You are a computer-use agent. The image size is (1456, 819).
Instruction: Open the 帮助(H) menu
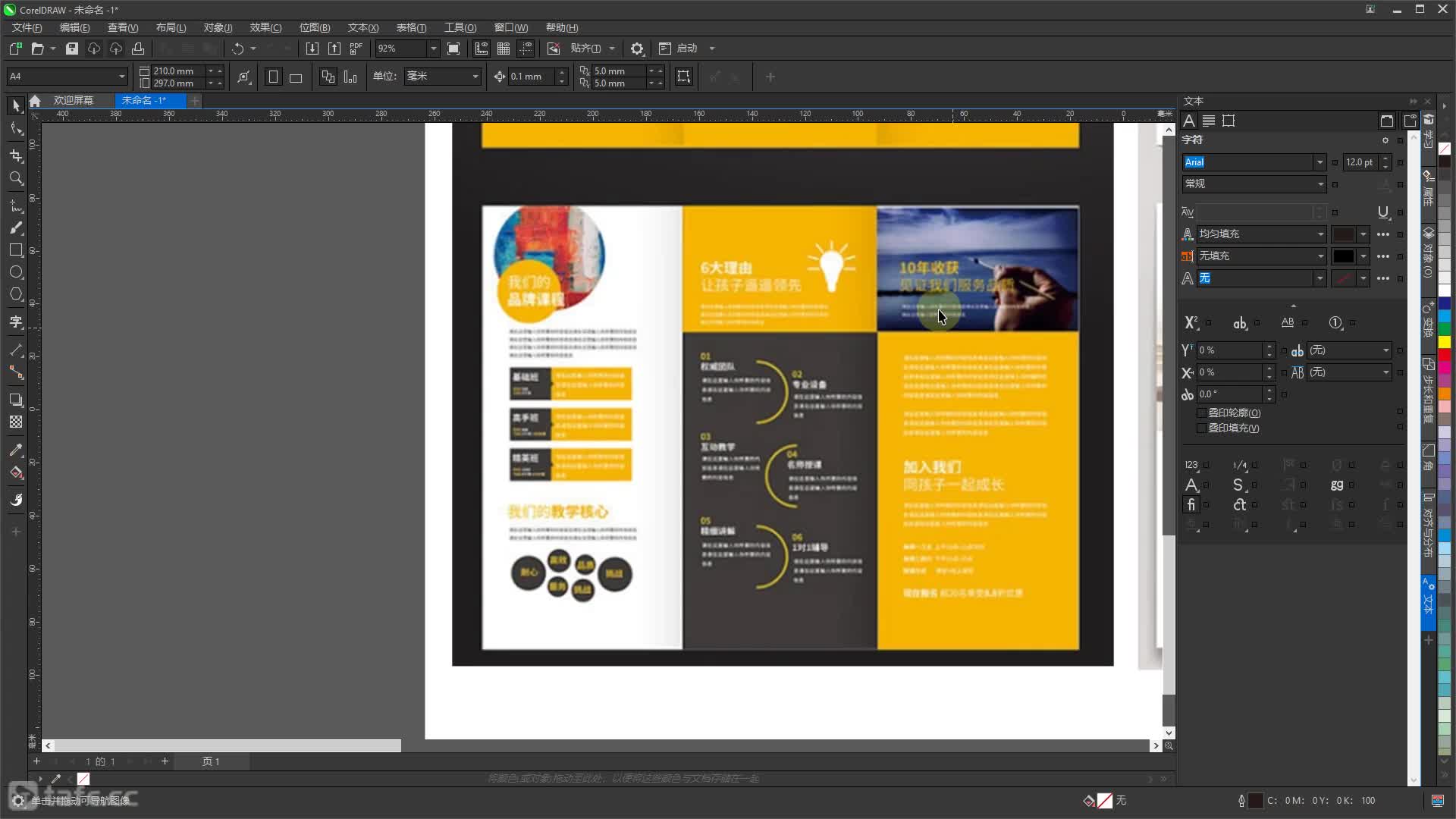[x=562, y=28]
